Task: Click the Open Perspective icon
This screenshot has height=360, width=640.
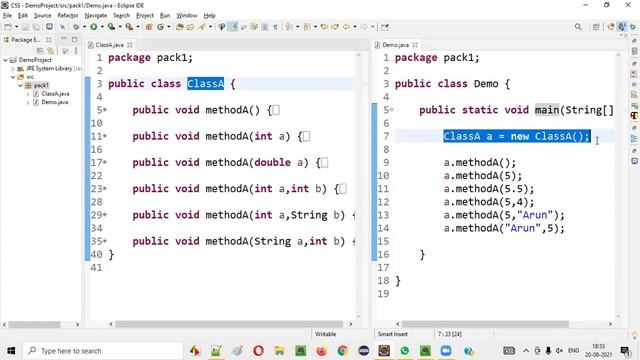Action: tap(596, 27)
